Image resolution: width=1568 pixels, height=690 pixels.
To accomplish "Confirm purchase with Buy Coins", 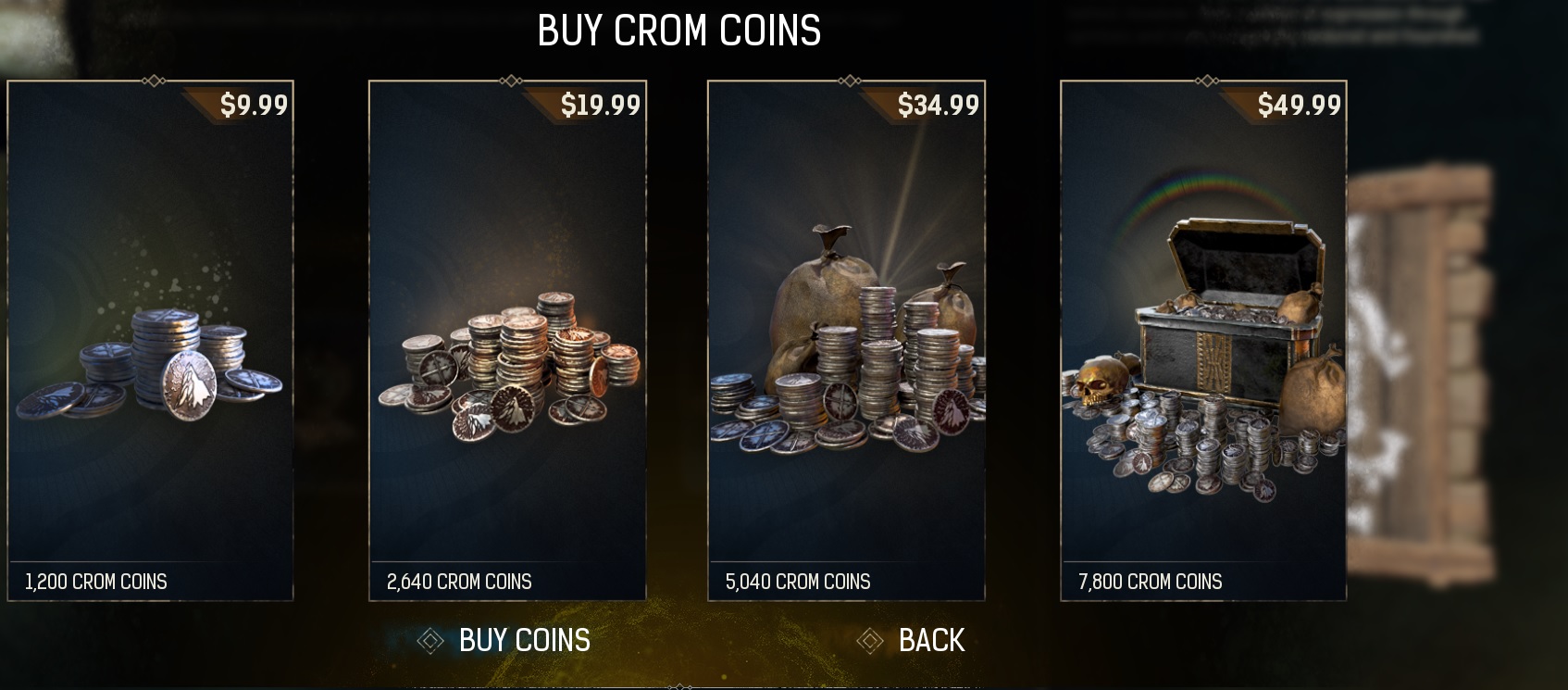I will [x=525, y=640].
